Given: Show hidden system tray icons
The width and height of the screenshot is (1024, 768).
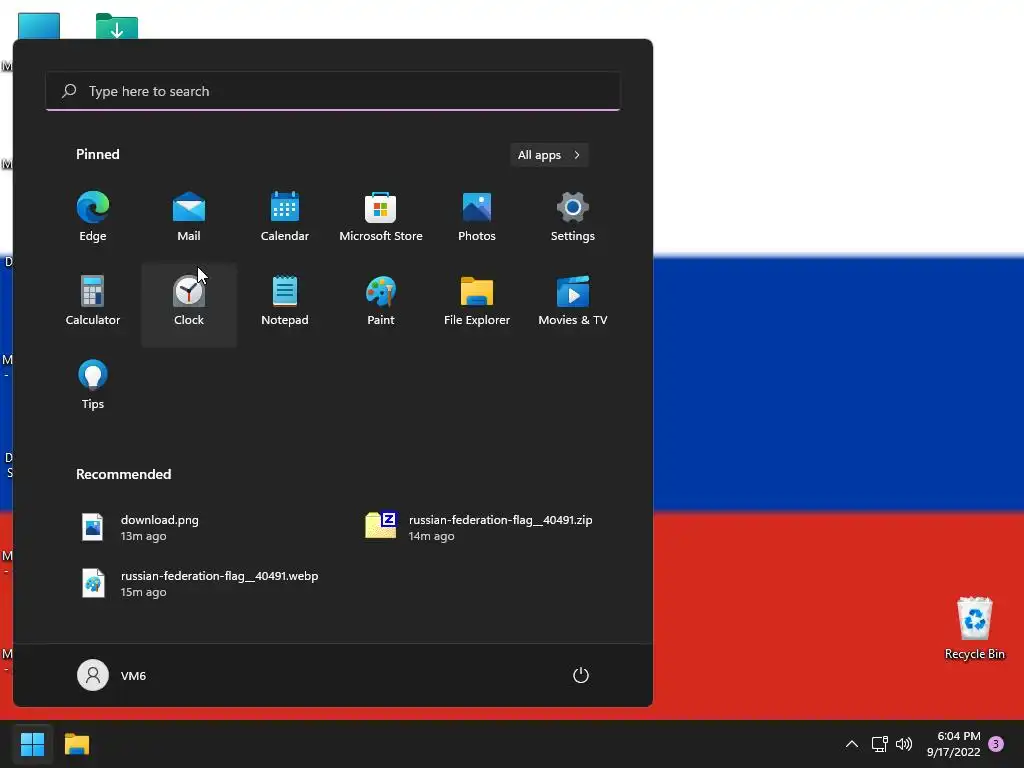Looking at the screenshot, I should pos(852,744).
